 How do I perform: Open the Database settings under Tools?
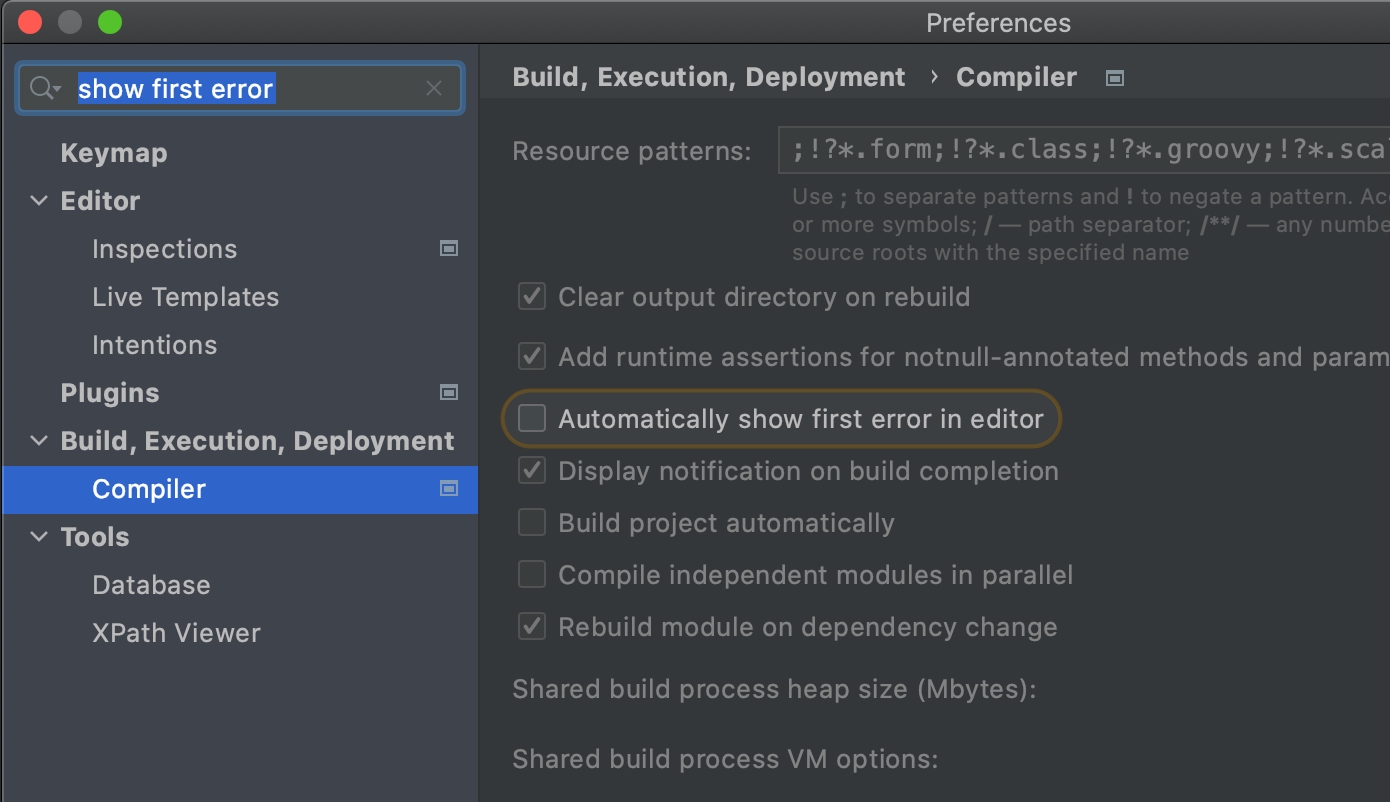pyautogui.click(x=151, y=585)
